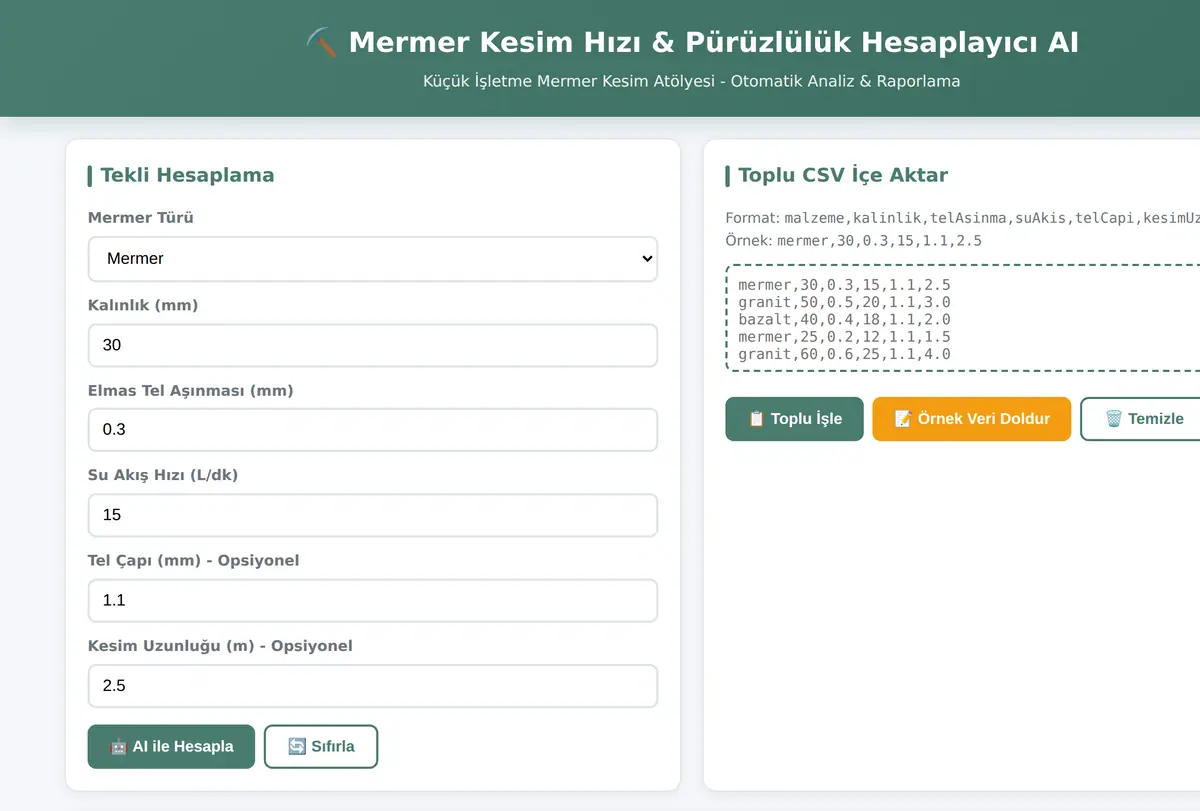This screenshot has height=811, width=1200.
Task: Click the refresh icon on Sıfırla
Action: point(296,746)
